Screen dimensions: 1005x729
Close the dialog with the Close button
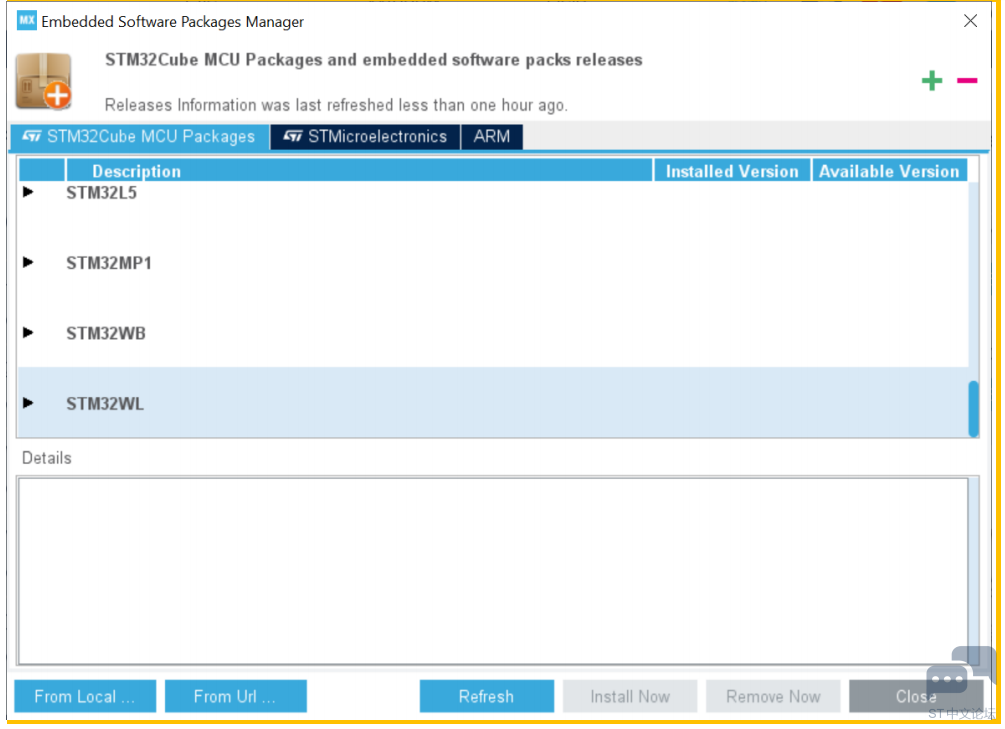pos(915,697)
